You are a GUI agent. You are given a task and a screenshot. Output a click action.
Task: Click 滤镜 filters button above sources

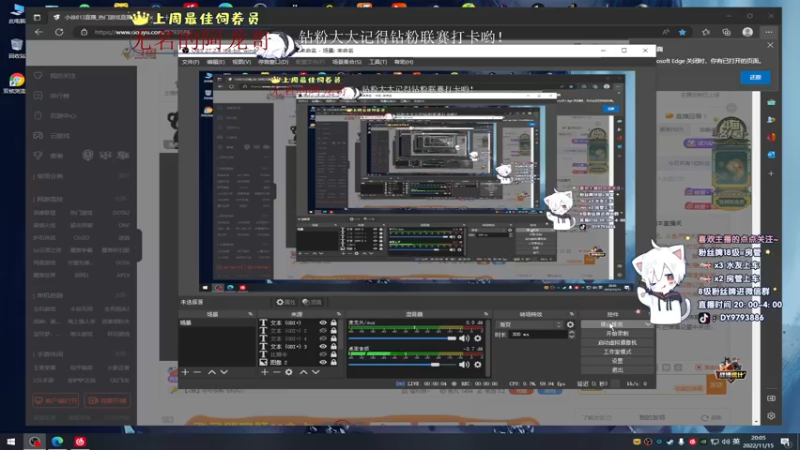(x=312, y=302)
